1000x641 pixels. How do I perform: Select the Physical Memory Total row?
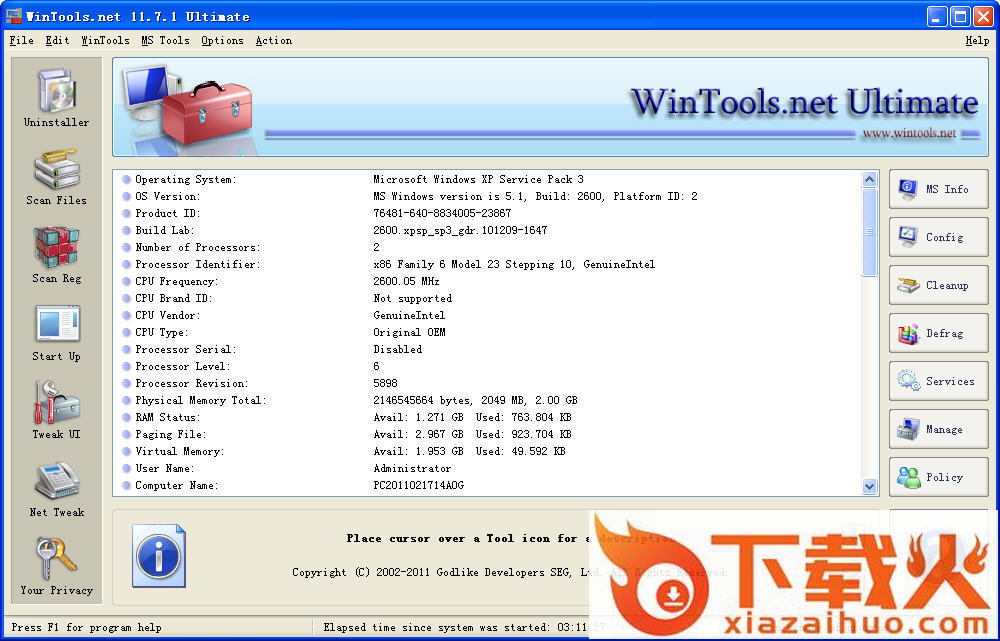[x=487, y=401]
